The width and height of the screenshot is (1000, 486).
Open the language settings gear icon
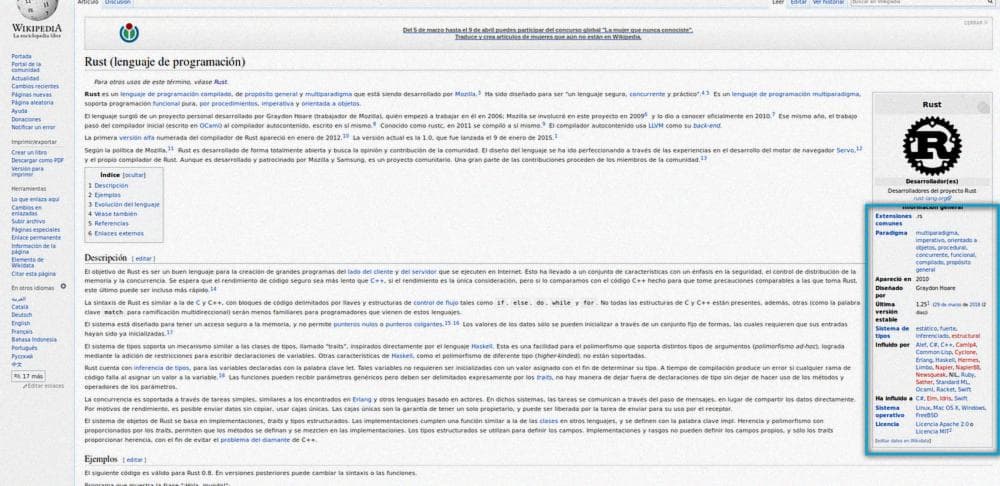[x=63, y=287]
